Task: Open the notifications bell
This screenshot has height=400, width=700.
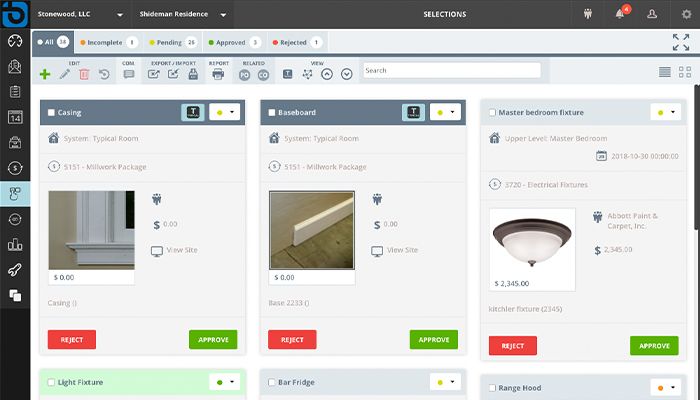Action: point(620,14)
